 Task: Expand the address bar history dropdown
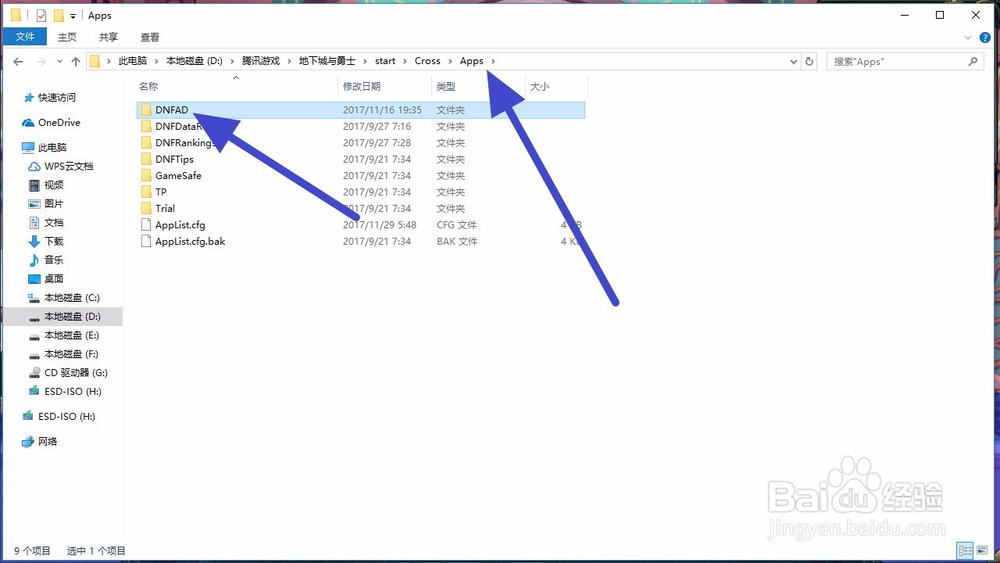(793, 61)
